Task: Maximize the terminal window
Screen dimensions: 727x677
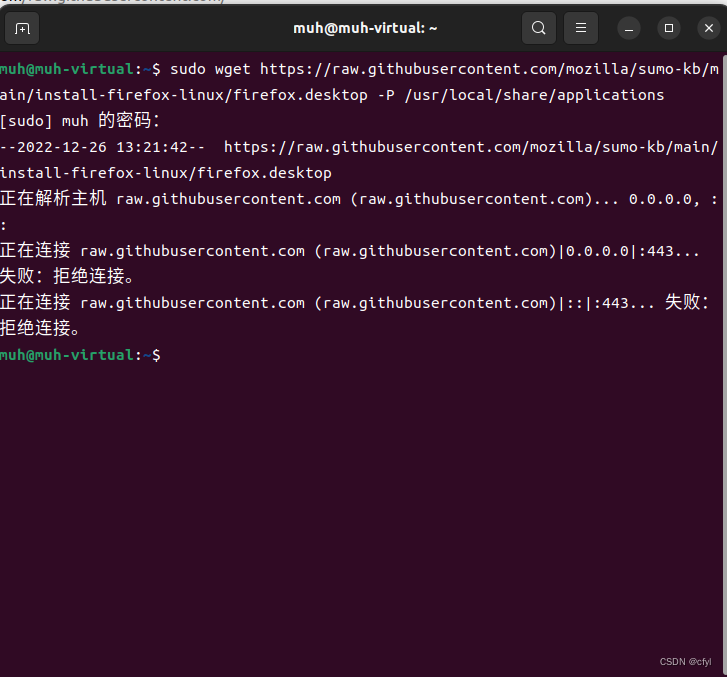Action: (669, 28)
